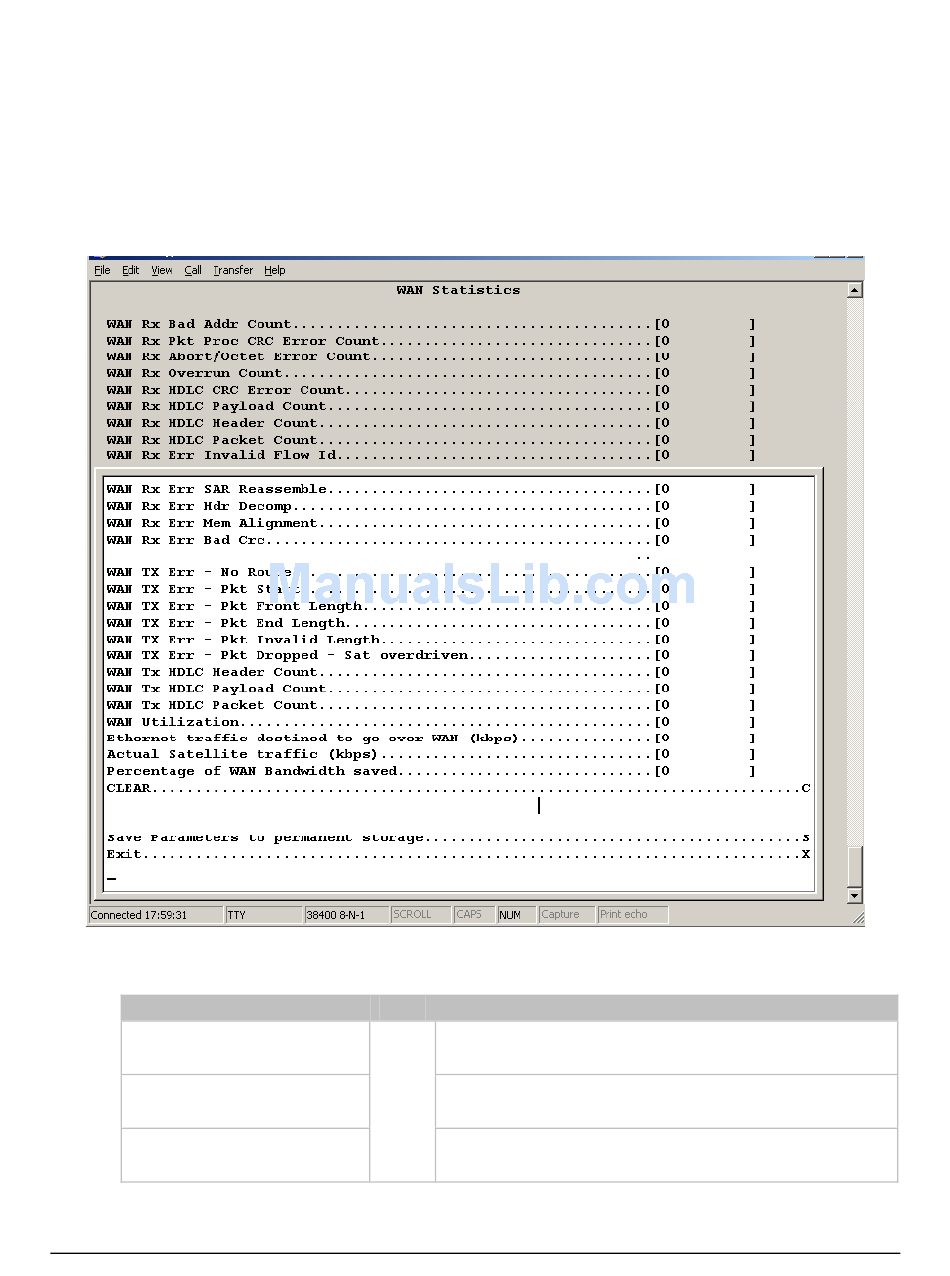Select the CLEAR option line

tap(459, 788)
